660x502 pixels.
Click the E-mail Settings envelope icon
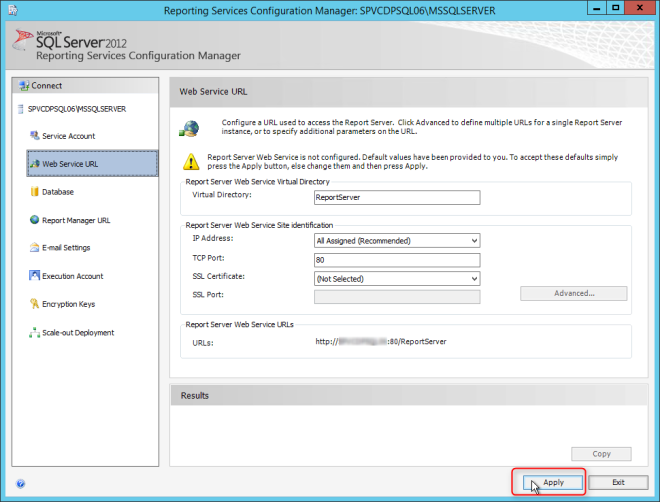[x=35, y=247]
